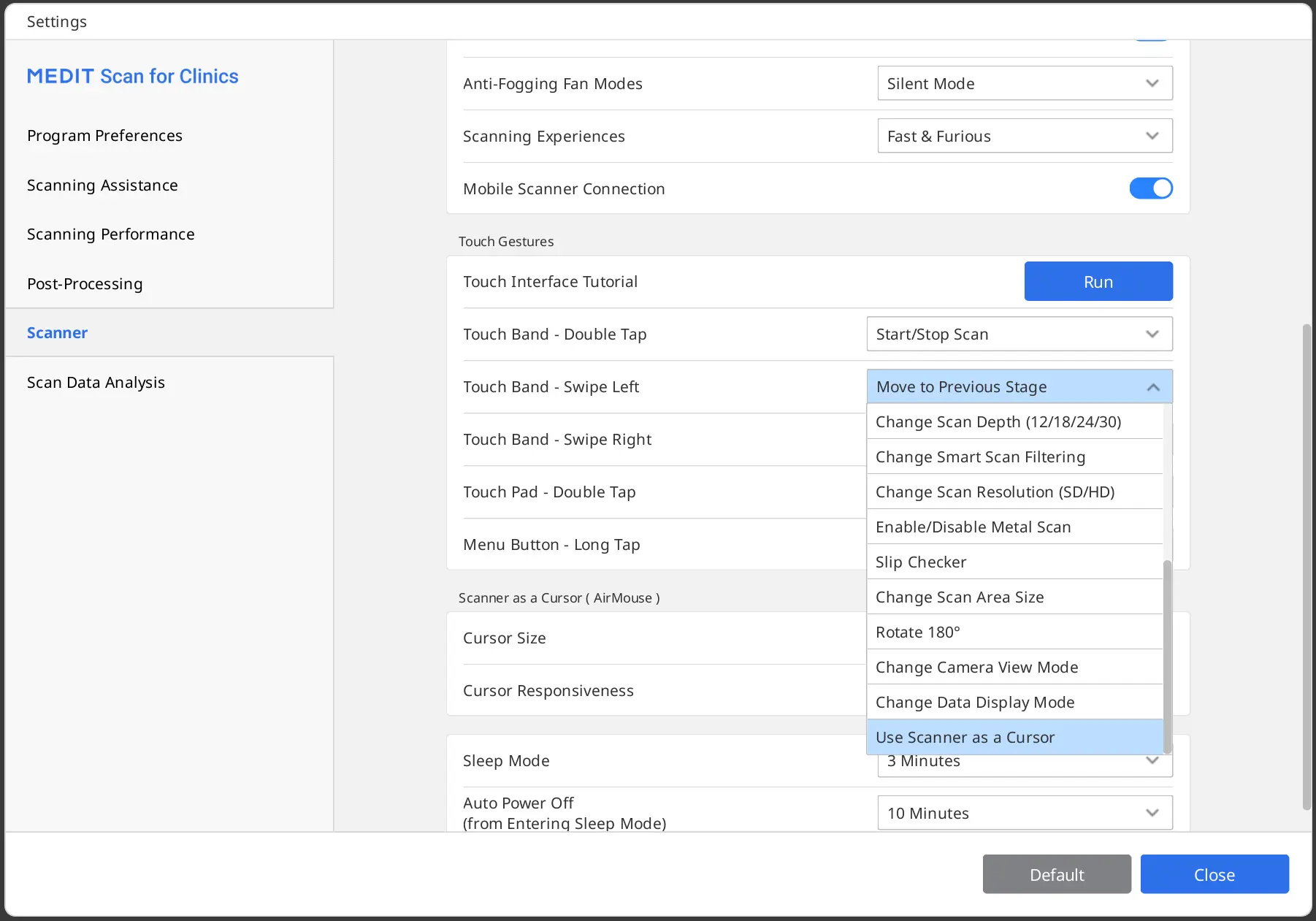Open Scan Data Analysis settings
The height and width of the screenshot is (921, 1316).
tap(96, 382)
